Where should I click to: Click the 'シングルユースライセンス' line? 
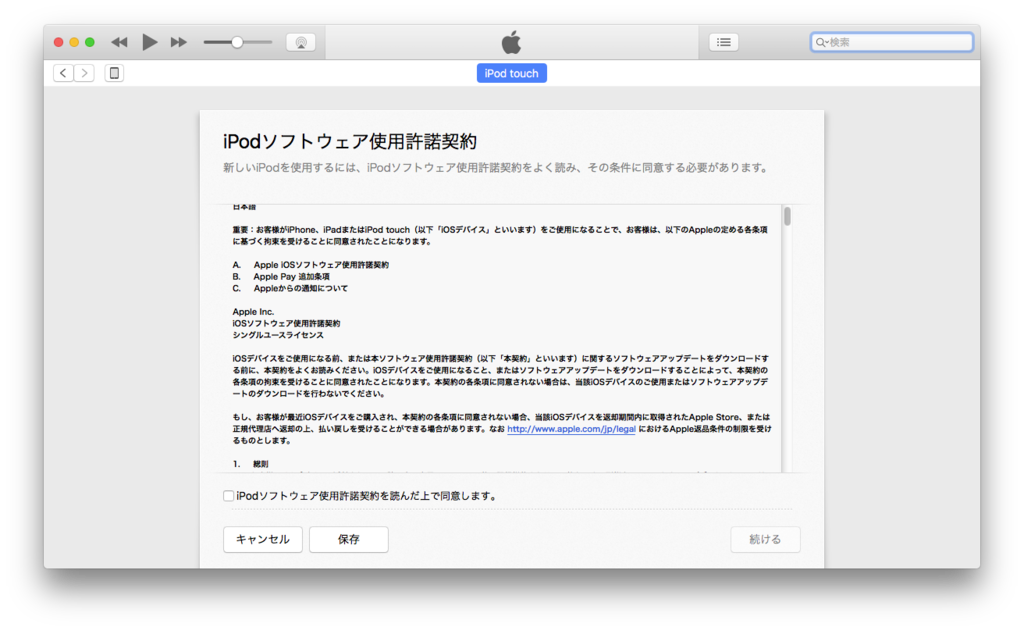click(278, 335)
